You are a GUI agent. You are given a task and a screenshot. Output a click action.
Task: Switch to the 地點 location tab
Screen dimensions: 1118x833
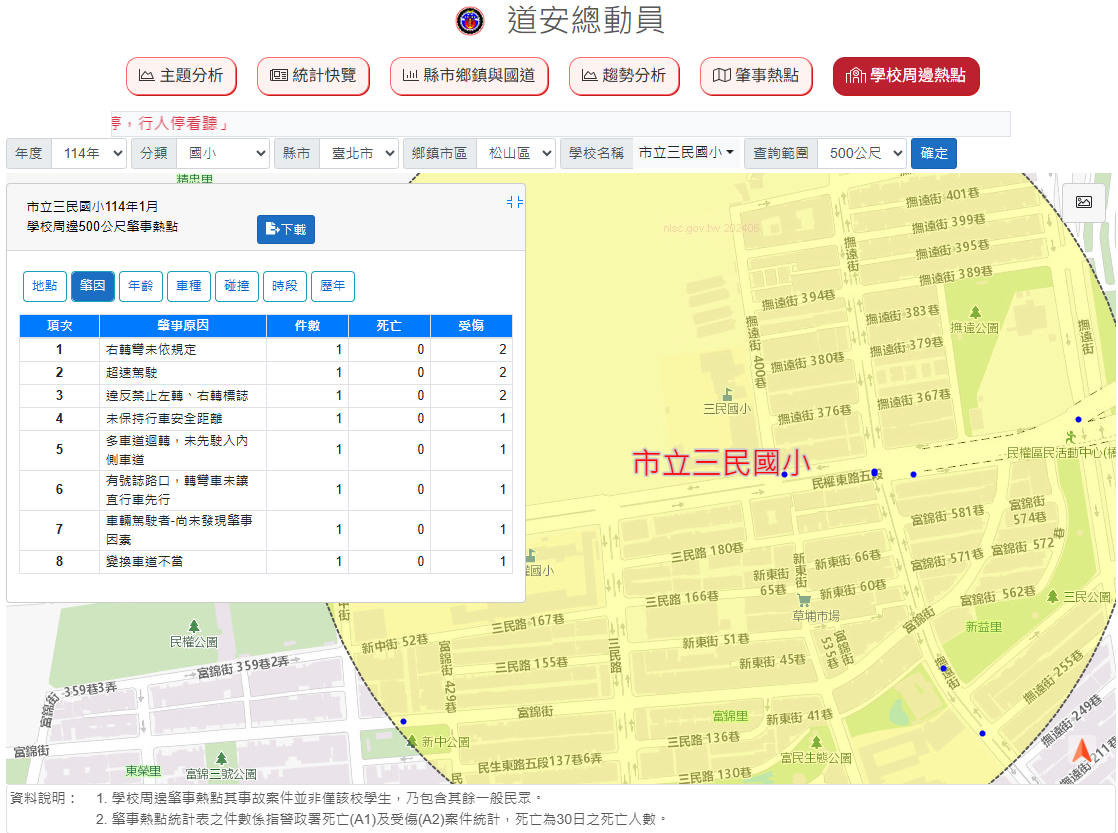point(45,286)
